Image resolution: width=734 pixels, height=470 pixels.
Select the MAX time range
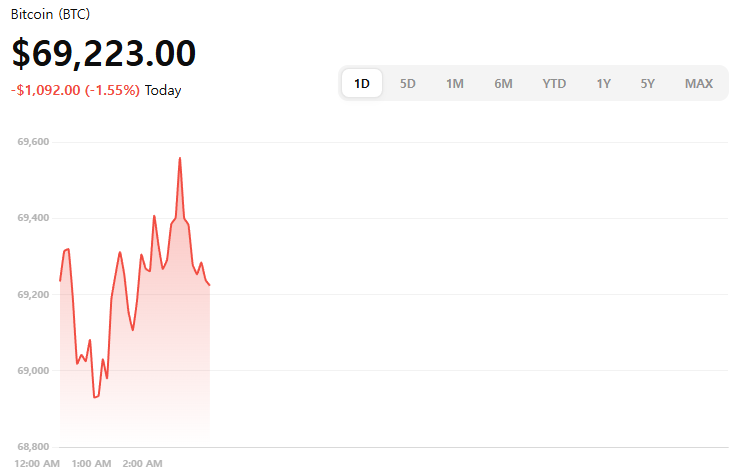(699, 84)
